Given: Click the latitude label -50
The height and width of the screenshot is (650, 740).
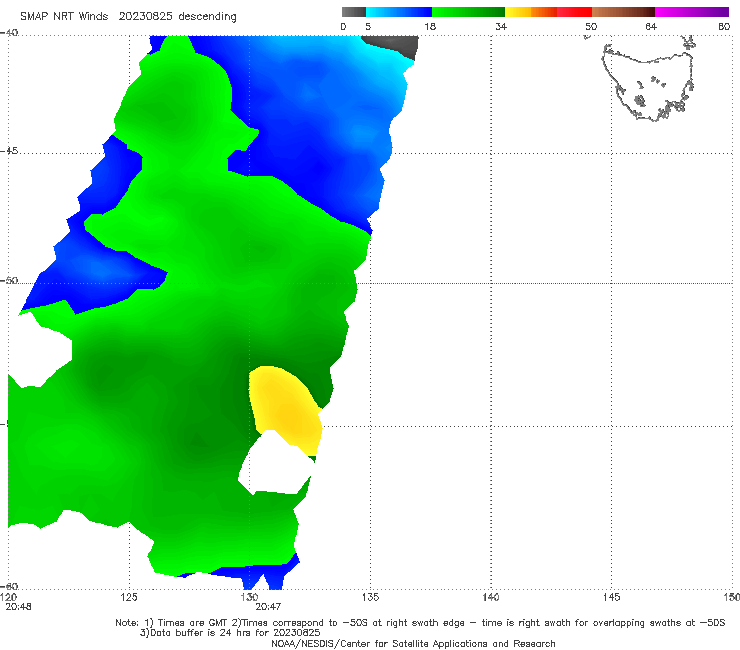Looking at the screenshot, I should [9, 281].
